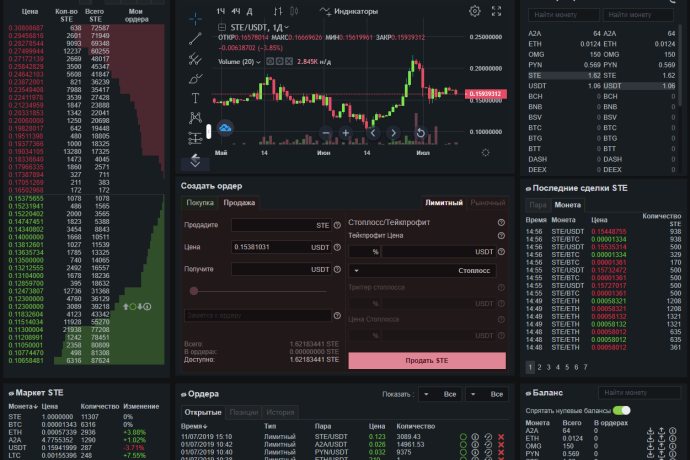Cancel the A2A/USDT open order
Screen dimensions: 690x460
(x=501, y=445)
